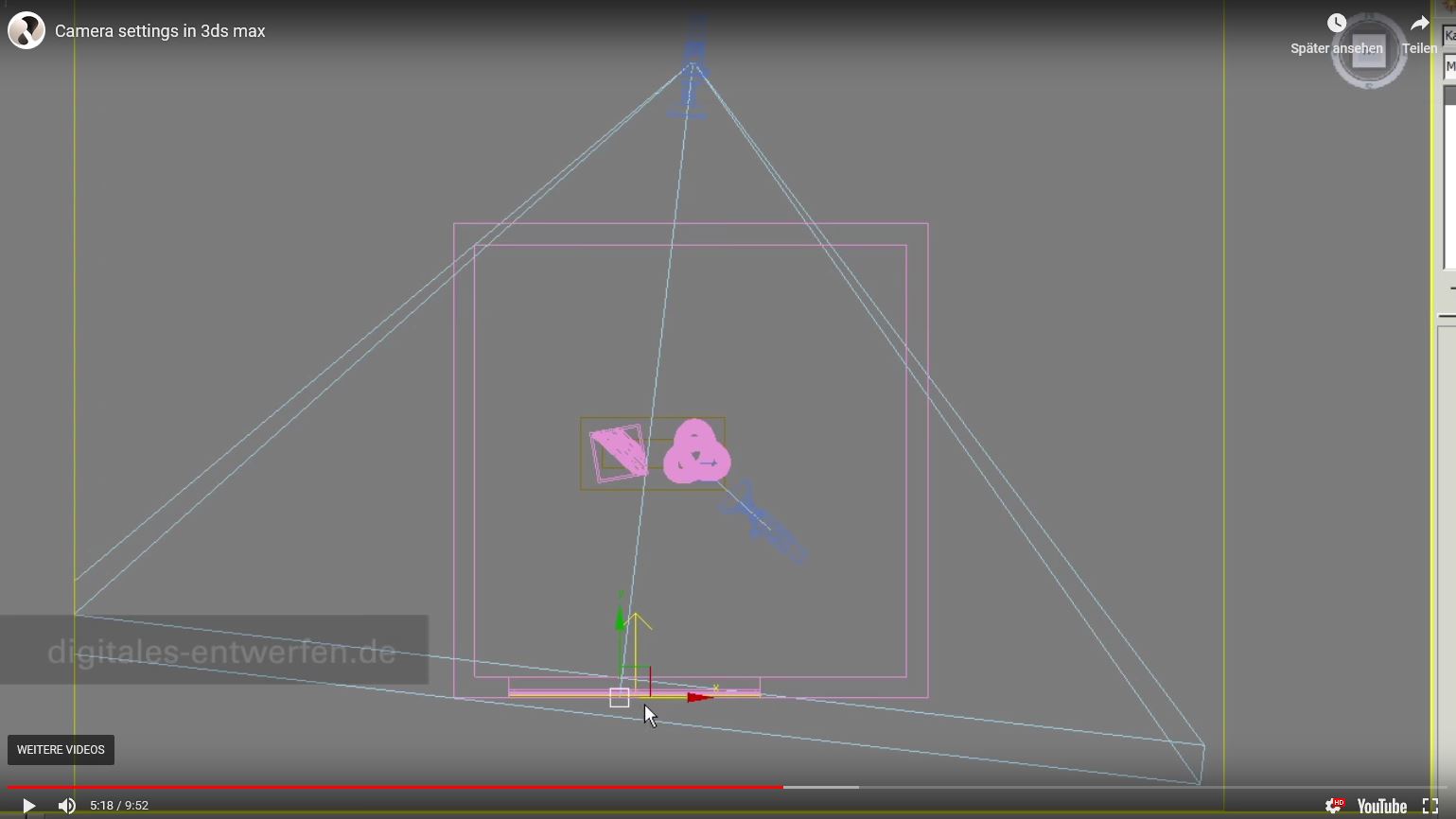Click the WEITERE VIDEOS button
The width and height of the screenshot is (1456, 819).
(61, 750)
